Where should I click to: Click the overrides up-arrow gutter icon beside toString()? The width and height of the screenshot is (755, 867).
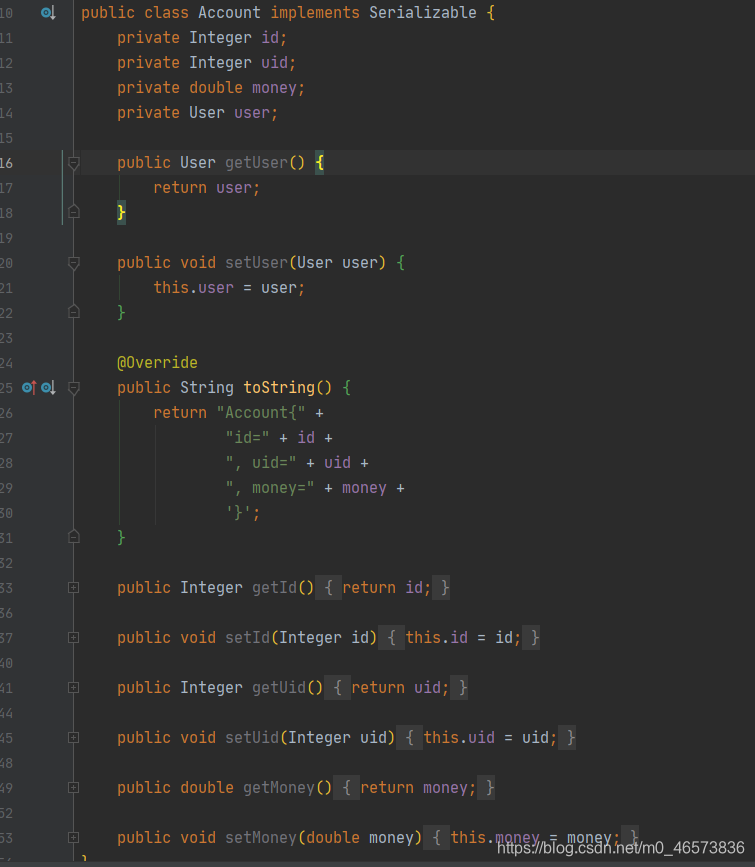click(x=29, y=388)
